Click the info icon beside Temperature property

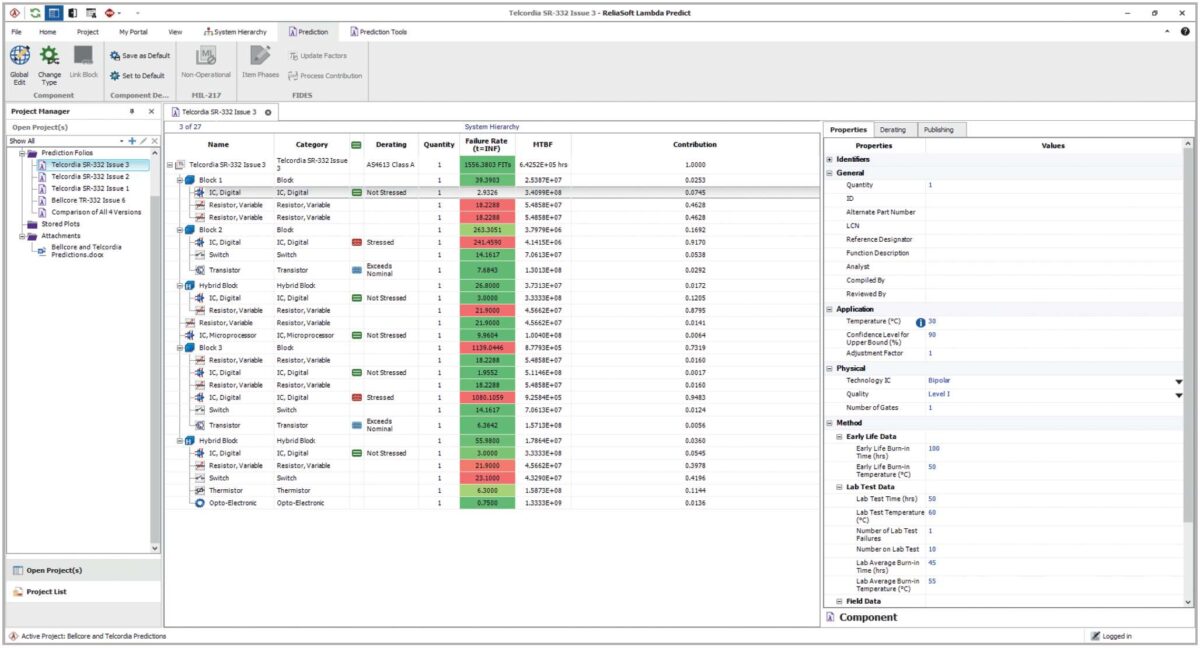pos(920,322)
